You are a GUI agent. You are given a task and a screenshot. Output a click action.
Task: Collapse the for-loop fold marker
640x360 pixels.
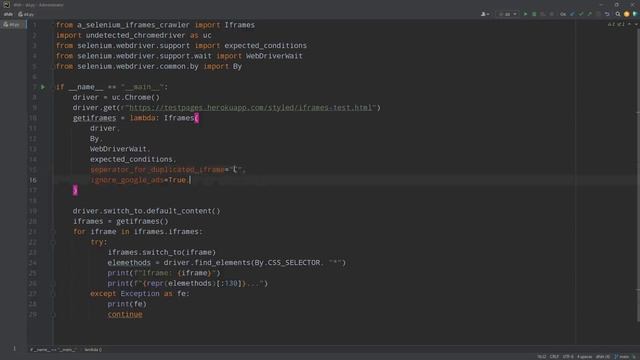click(x=53, y=232)
